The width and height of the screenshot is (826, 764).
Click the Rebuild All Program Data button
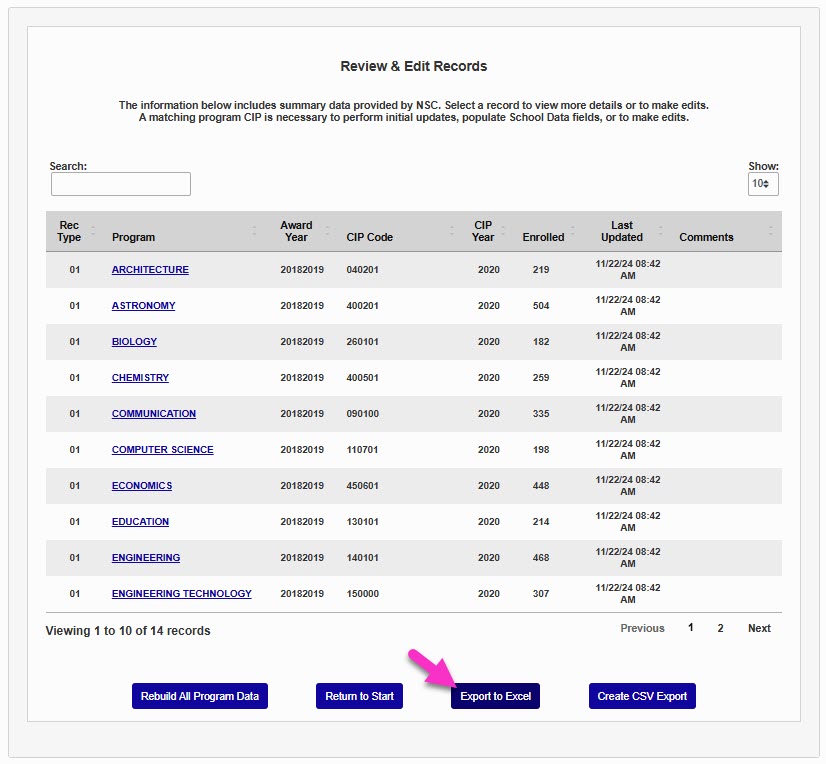200,696
